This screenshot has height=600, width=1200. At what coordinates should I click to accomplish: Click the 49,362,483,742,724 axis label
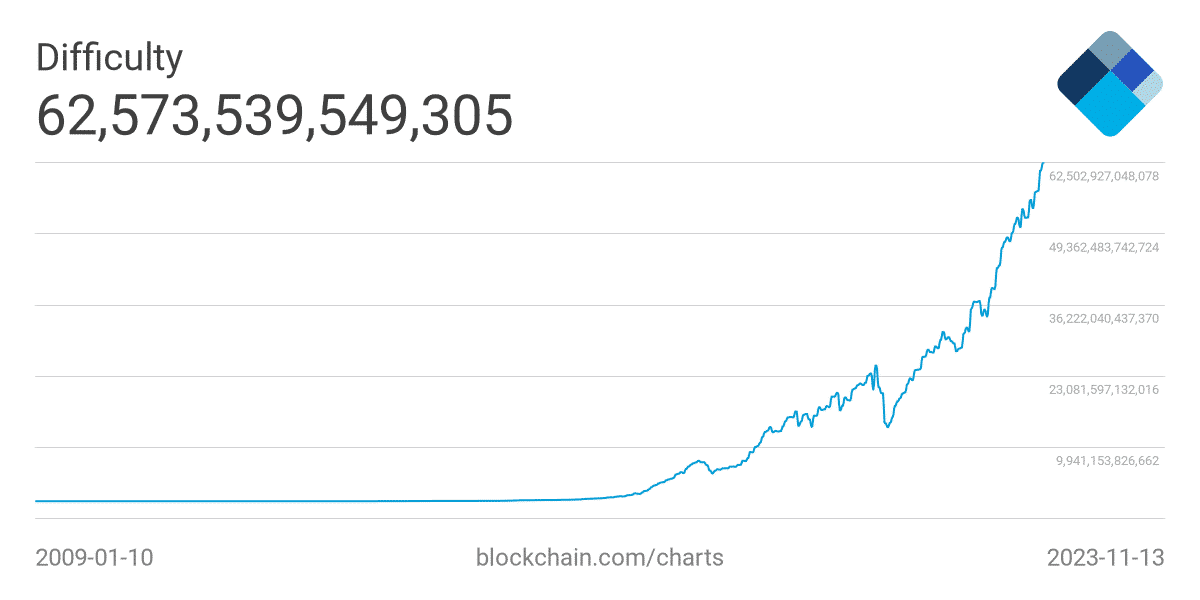(1104, 247)
